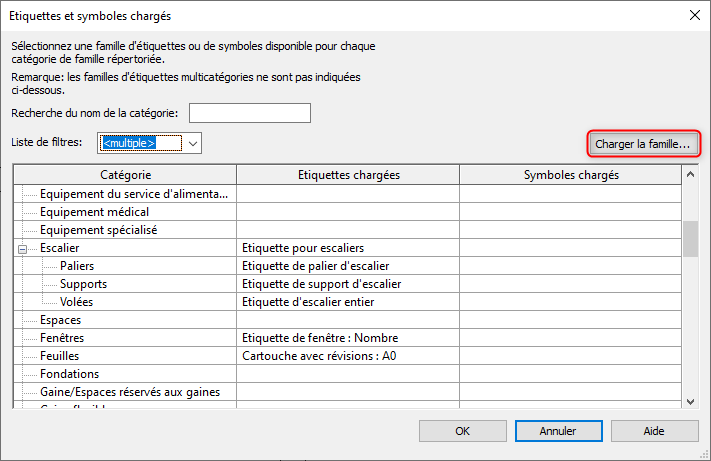Screen dimensions: 711x461
Task: Select the Supports subcategory row
Action: point(83,284)
